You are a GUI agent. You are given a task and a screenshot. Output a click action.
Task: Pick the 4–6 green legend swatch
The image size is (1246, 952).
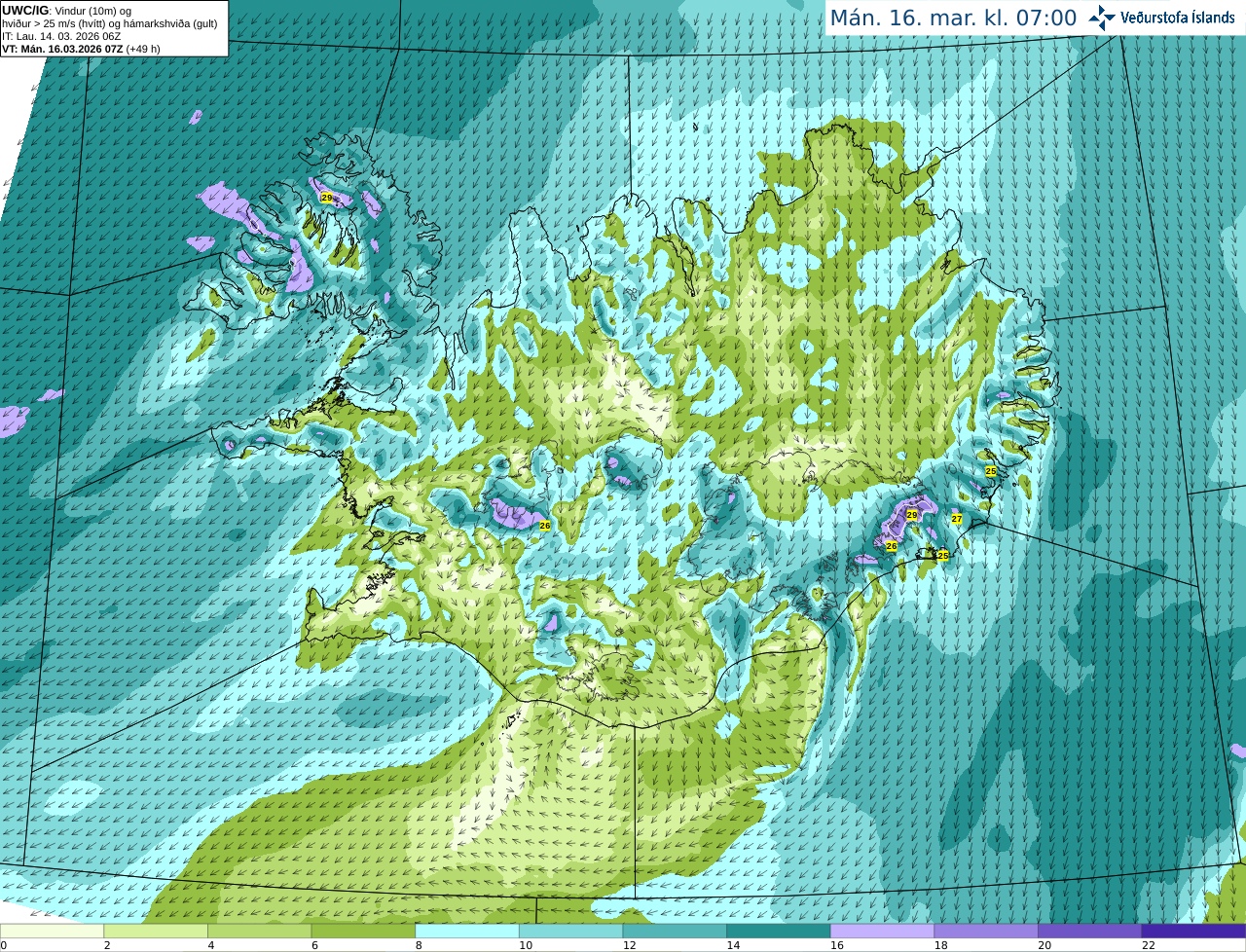259,931
